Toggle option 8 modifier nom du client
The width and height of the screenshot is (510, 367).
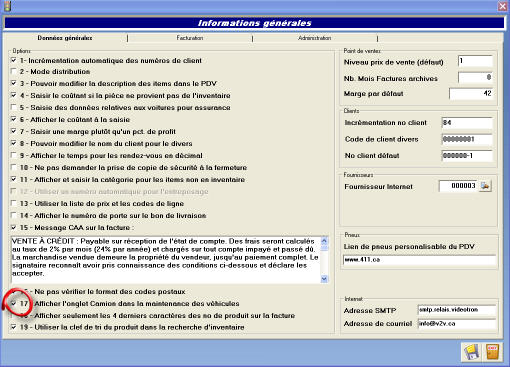coord(14,143)
